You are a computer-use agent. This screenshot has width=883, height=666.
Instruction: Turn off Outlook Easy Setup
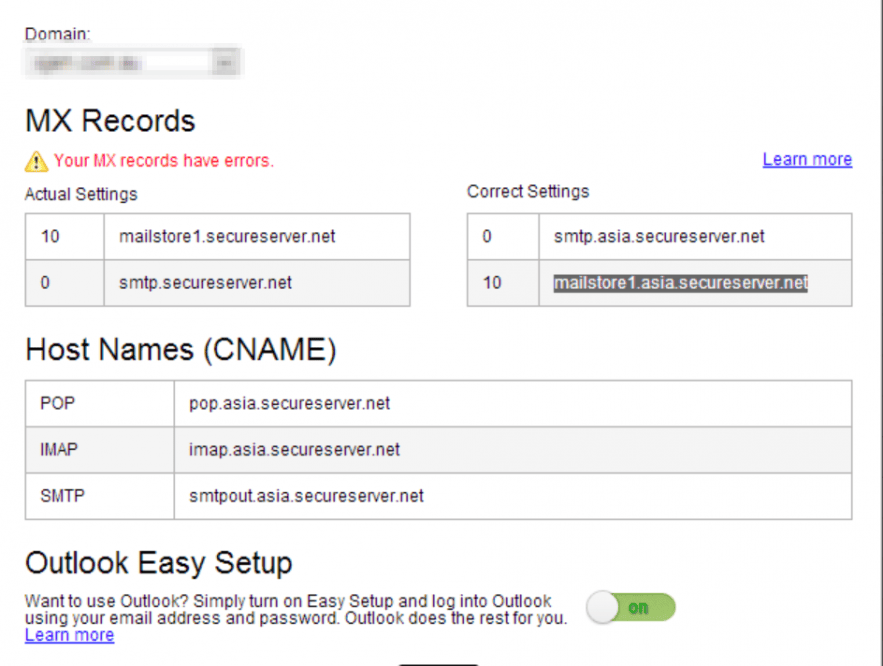pos(630,607)
